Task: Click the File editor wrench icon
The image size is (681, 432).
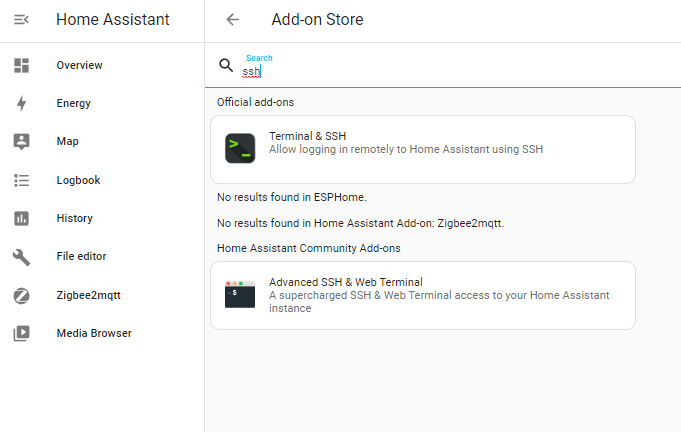Action: [21, 257]
